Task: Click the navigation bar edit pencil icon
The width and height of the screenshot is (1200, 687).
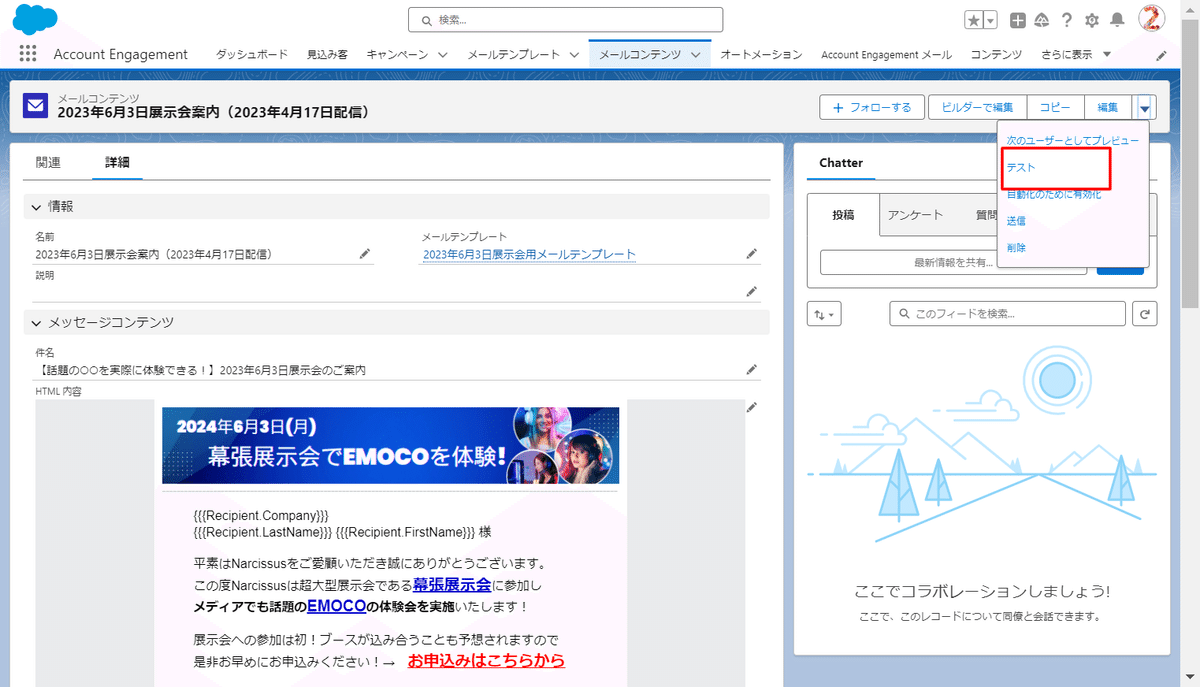Action: click(x=1161, y=55)
